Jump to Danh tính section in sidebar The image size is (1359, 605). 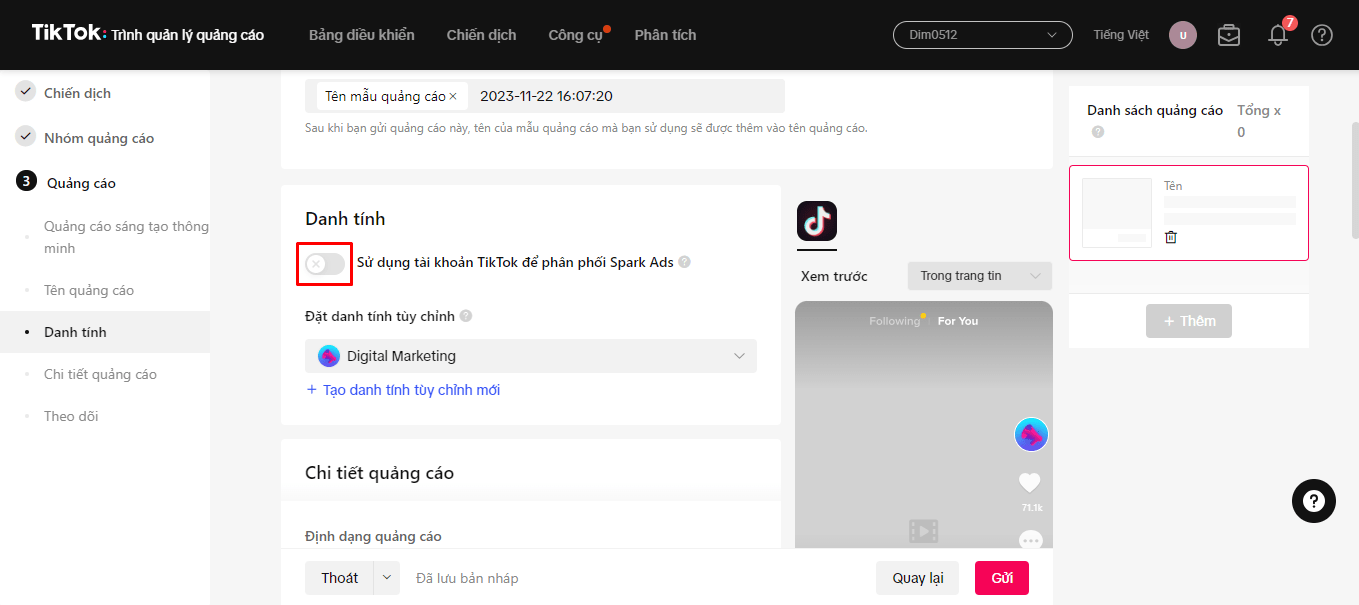tap(75, 332)
